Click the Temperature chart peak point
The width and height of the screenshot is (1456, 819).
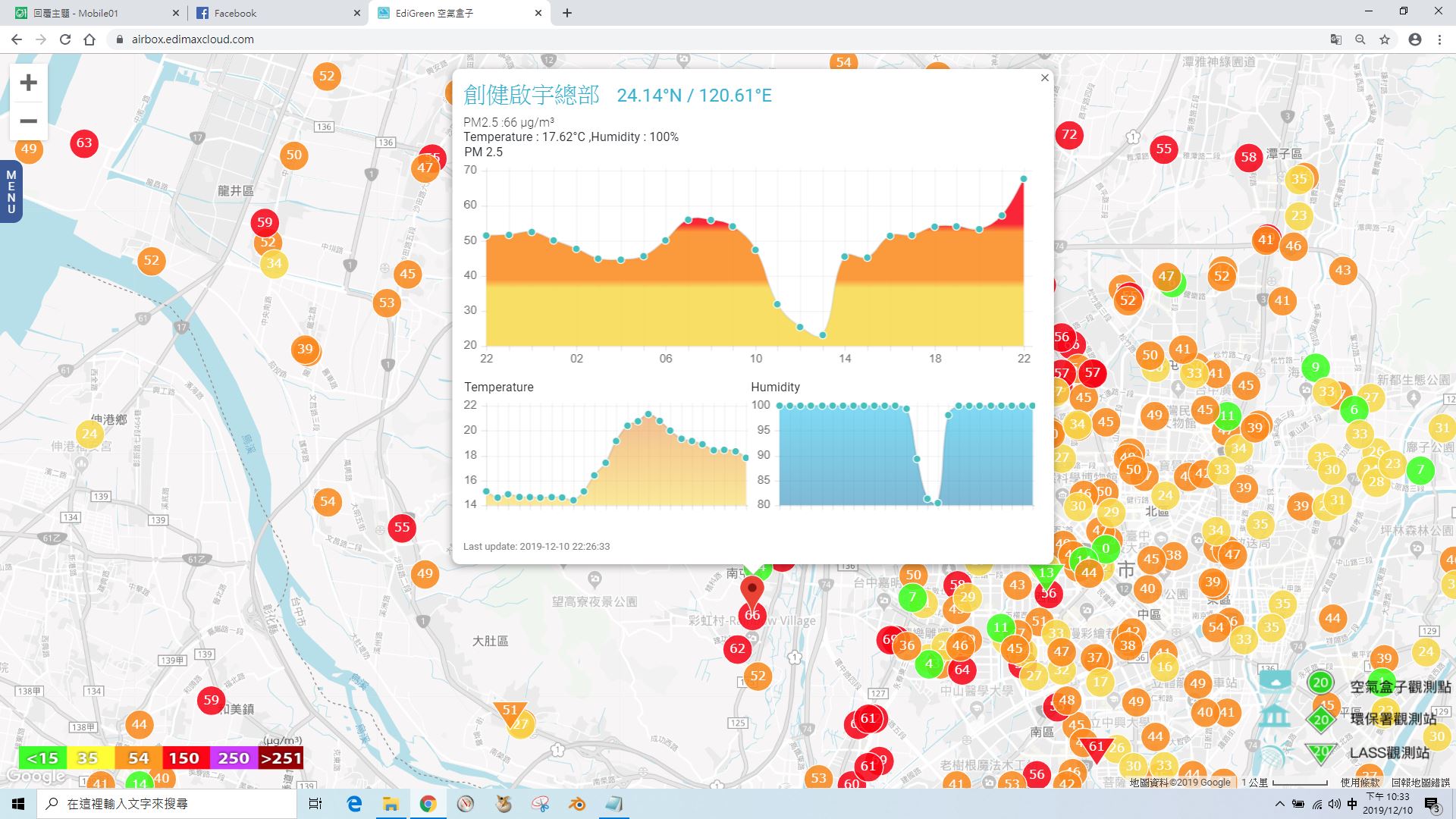648,414
